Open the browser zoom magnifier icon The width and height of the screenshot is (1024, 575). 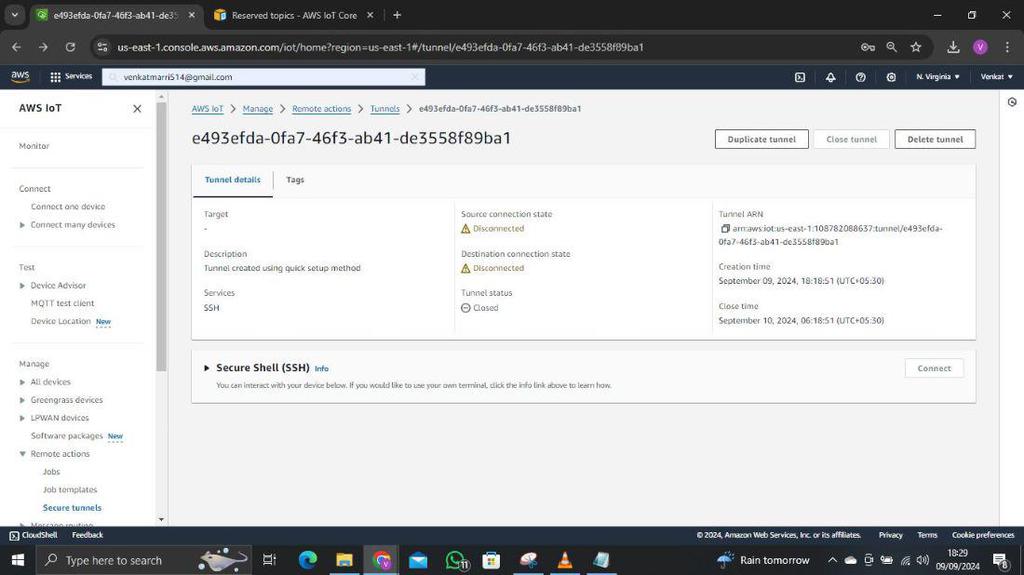point(891,47)
